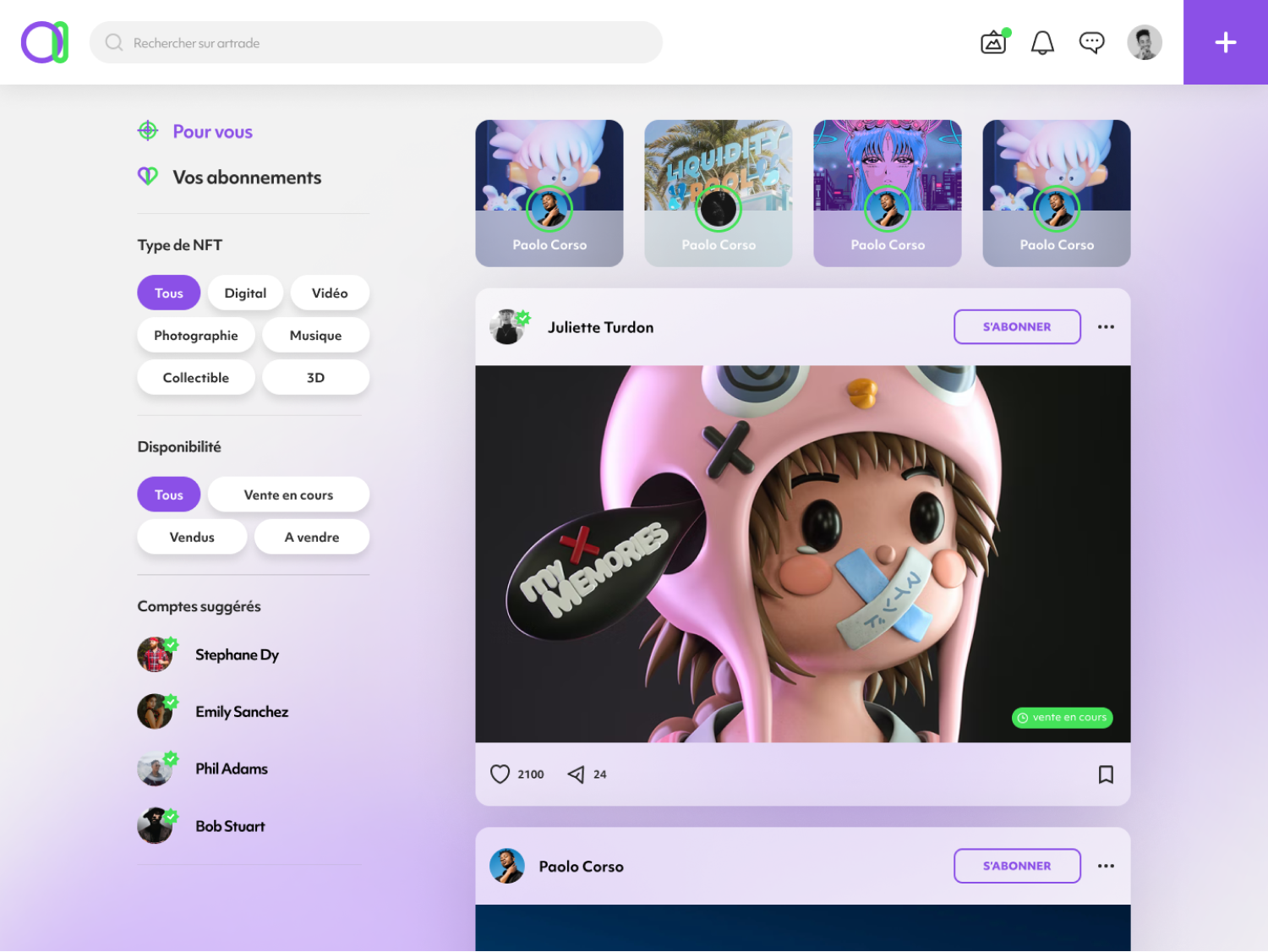Image resolution: width=1268 pixels, height=952 pixels.
Task: Click the 2100 likes count
Action: pos(531,774)
